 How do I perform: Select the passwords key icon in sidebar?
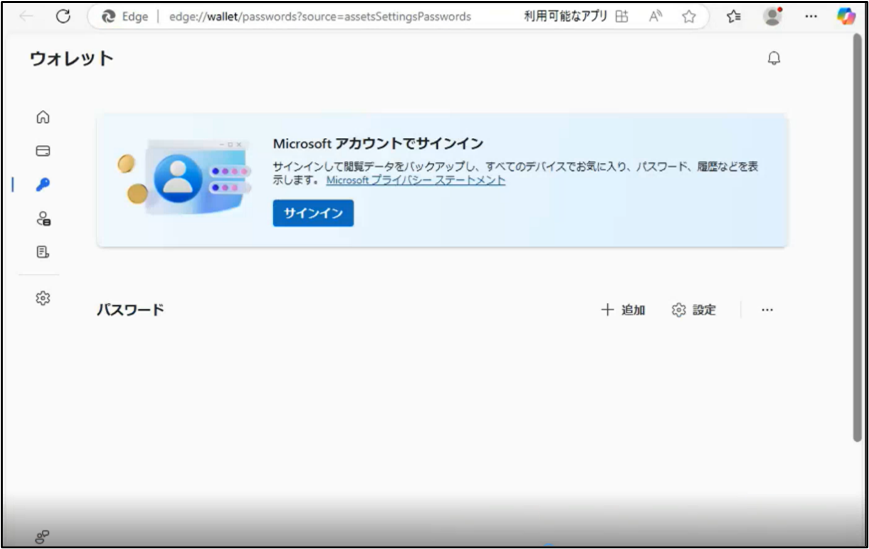pos(43,185)
